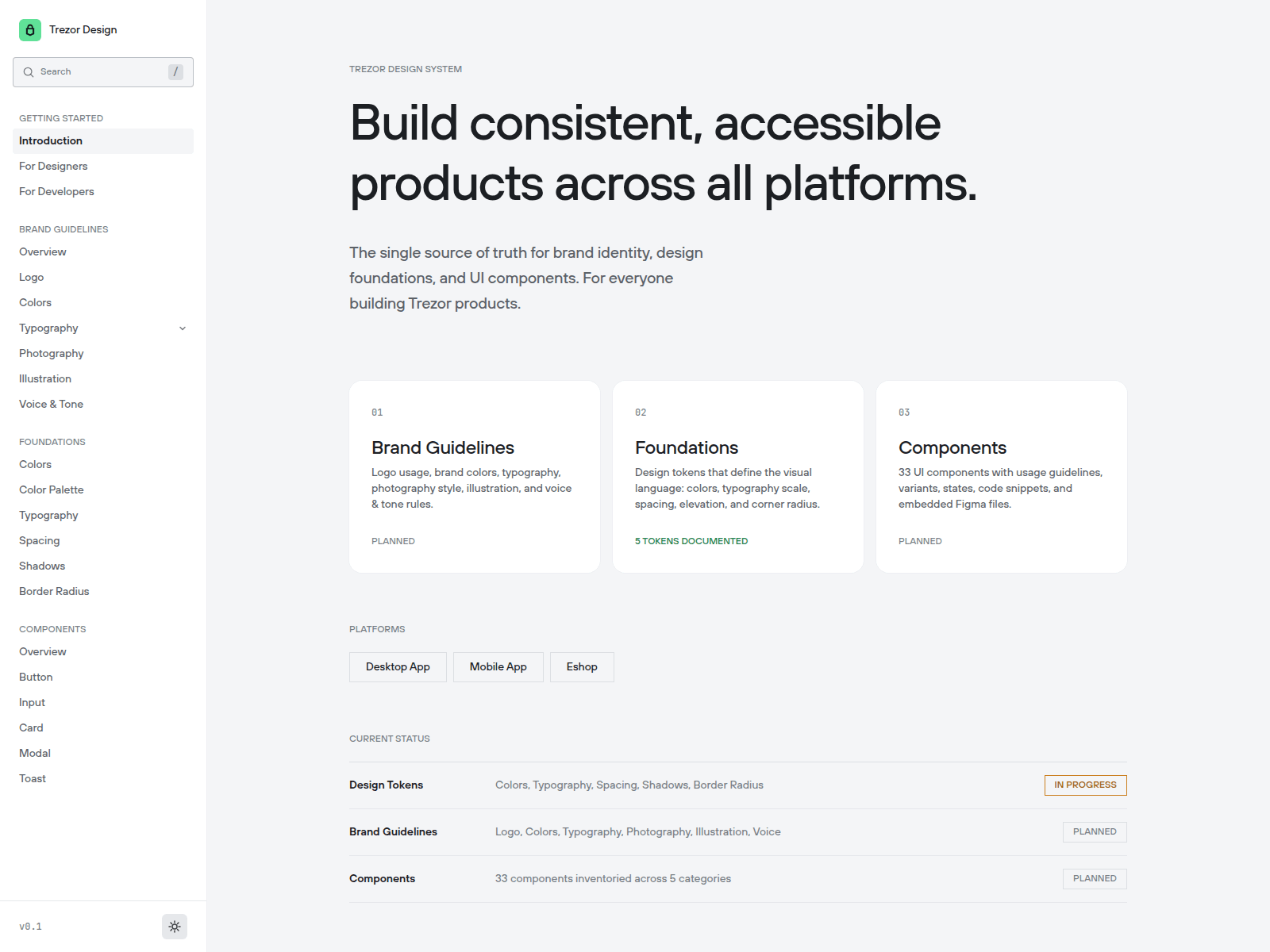Open For Developers in sidebar
Screen dimensions: 1270x952
tap(56, 192)
